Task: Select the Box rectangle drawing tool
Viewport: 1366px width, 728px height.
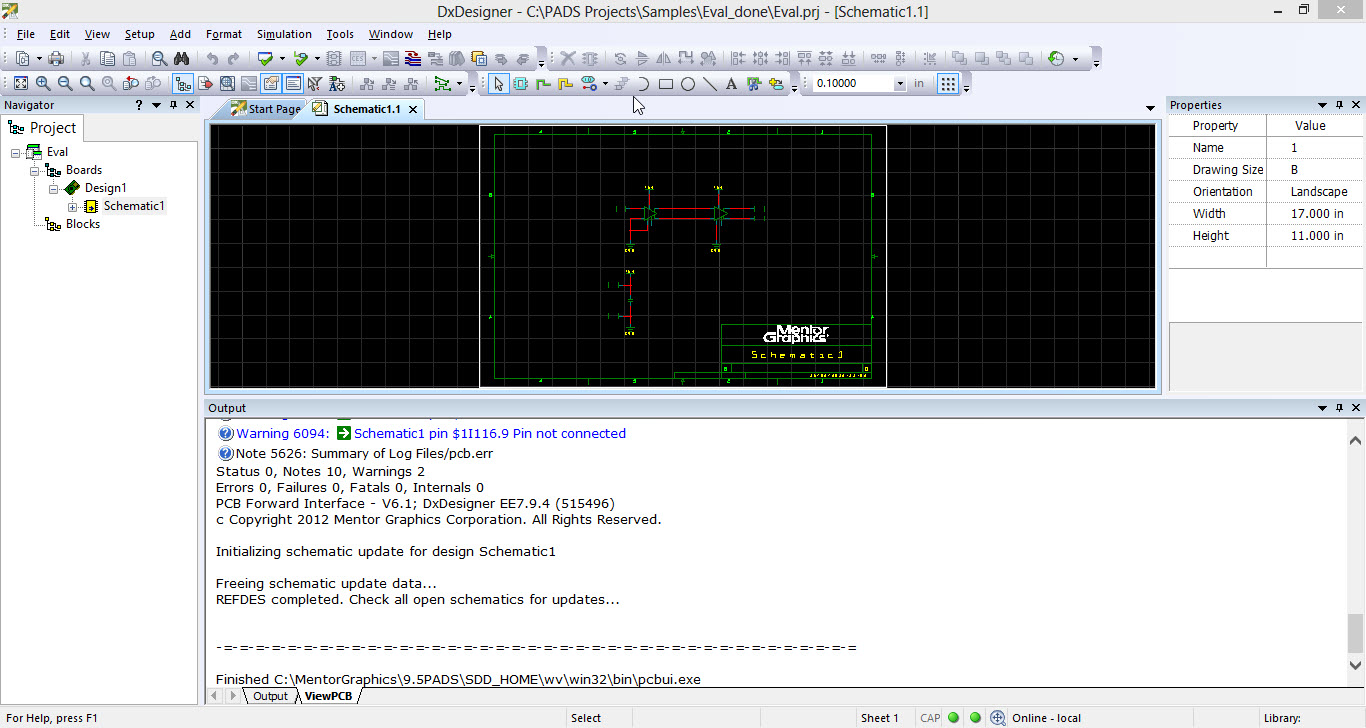Action: point(666,84)
